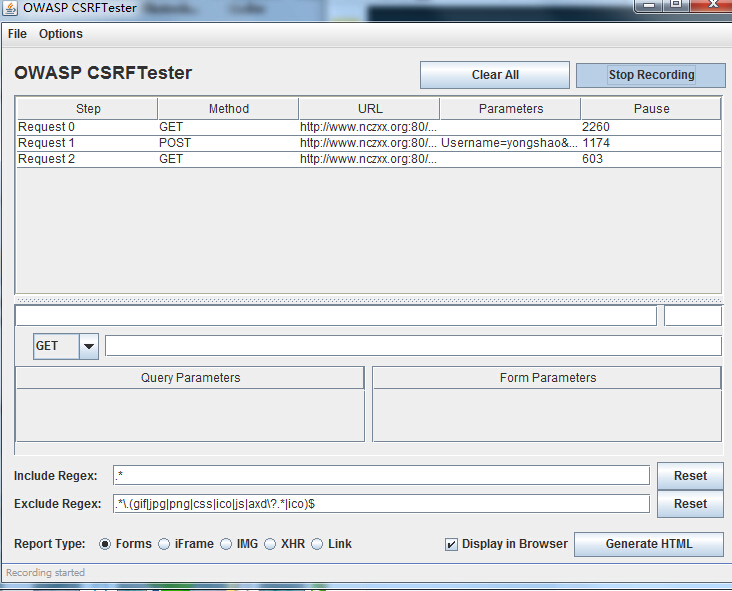Click the pause value 2260
The width and height of the screenshot is (732, 591).
(x=651, y=127)
